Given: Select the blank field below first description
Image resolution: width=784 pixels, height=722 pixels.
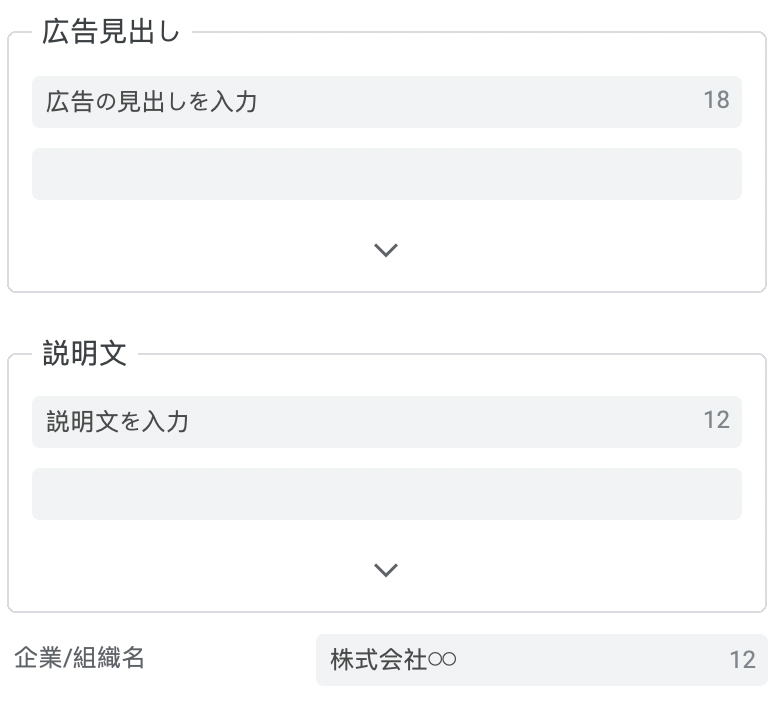Looking at the screenshot, I should (386, 494).
